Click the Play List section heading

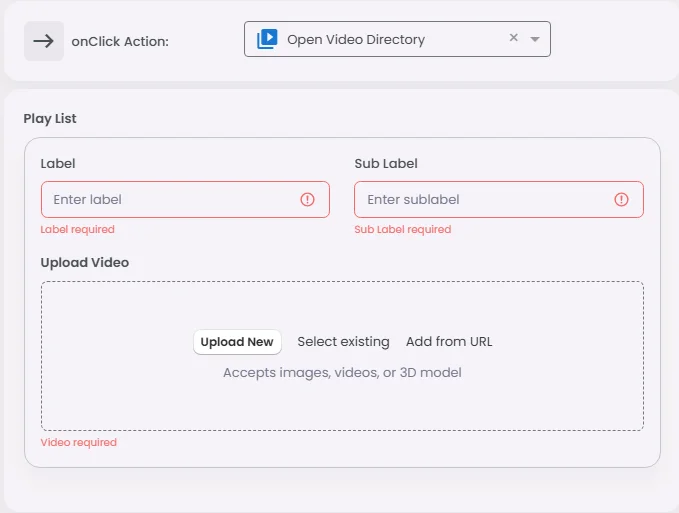pyautogui.click(x=50, y=118)
